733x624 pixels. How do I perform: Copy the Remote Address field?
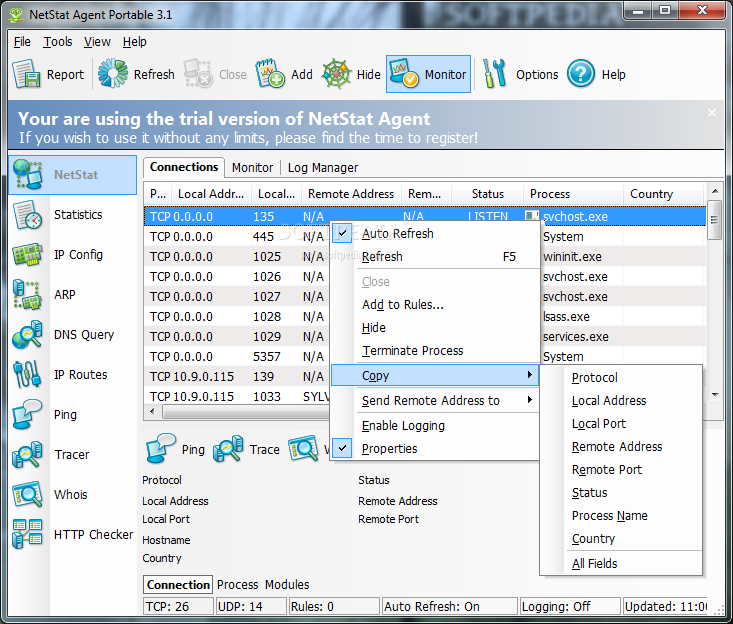621,447
